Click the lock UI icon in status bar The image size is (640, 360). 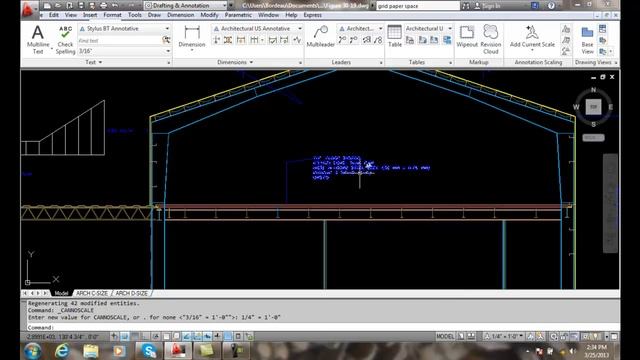pos(564,336)
